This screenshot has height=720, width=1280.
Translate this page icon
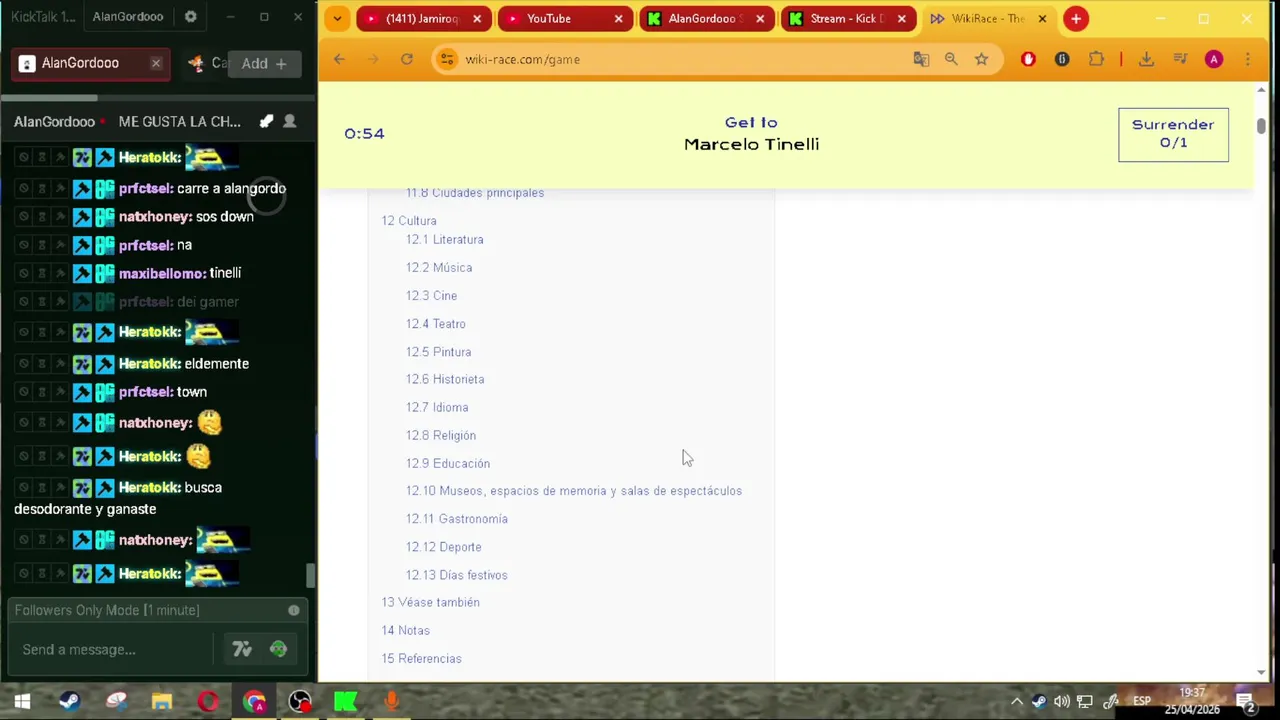point(921,59)
